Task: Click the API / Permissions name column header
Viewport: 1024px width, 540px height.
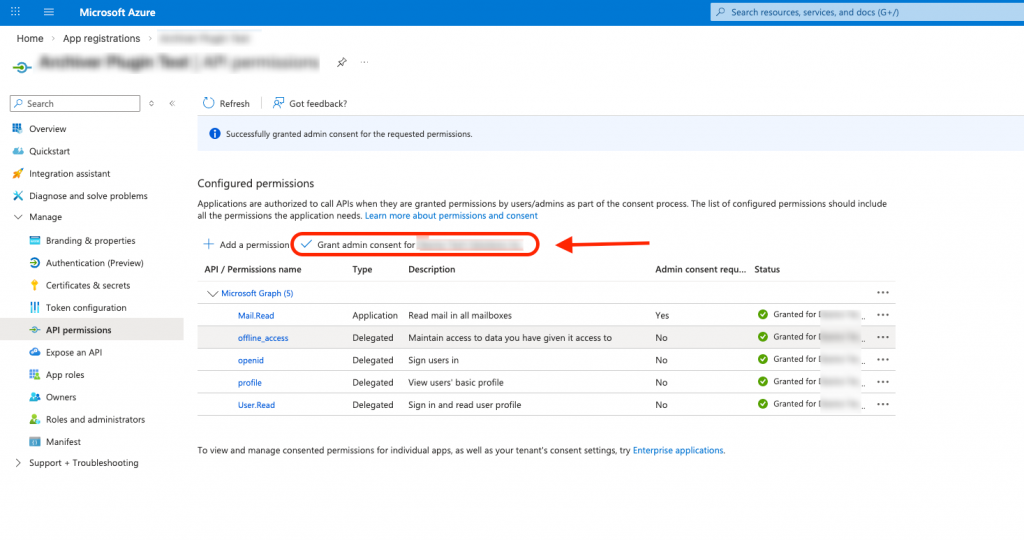Action: pyautogui.click(x=252, y=269)
